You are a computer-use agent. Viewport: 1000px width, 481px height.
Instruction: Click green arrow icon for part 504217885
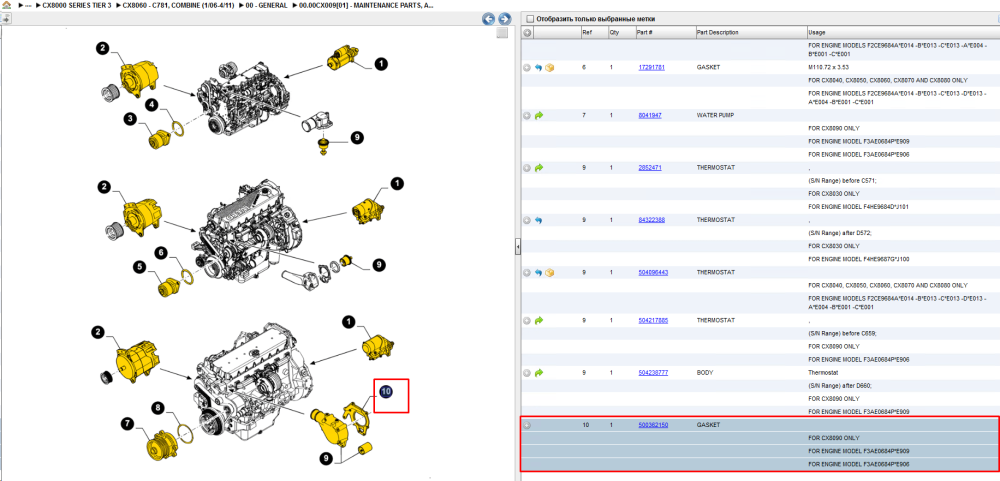(538, 320)
